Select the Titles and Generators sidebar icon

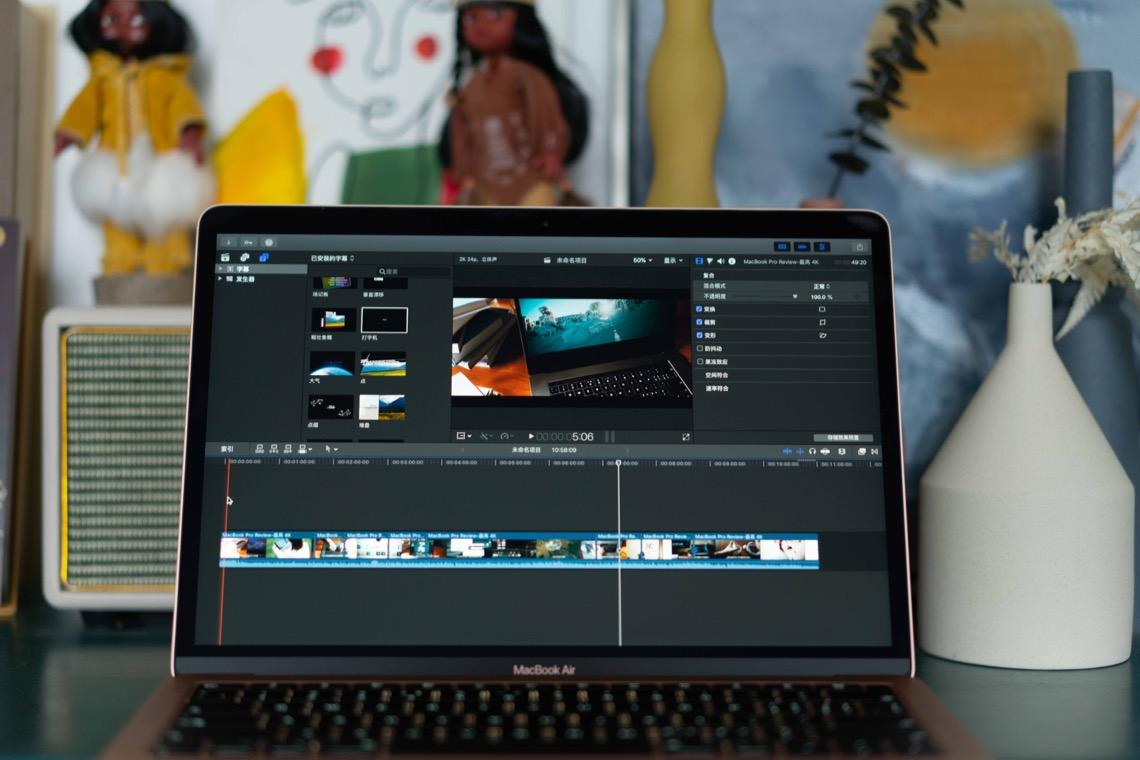pyautogui.click(x=264, y=257)
